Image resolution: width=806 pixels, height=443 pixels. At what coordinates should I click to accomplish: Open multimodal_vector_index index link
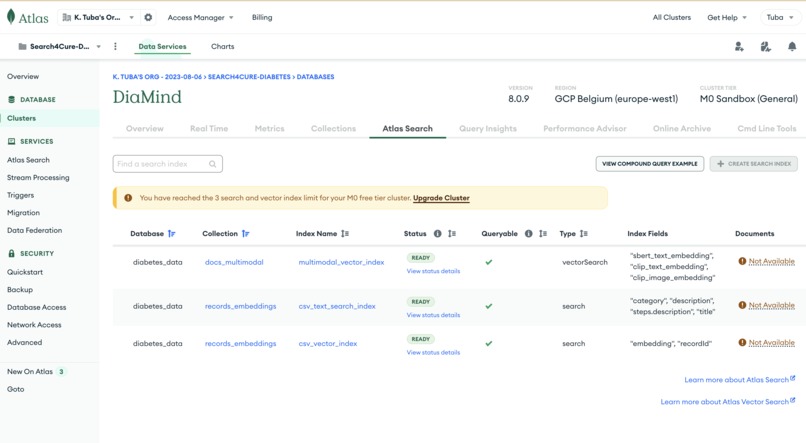click(x=341, y=262)
